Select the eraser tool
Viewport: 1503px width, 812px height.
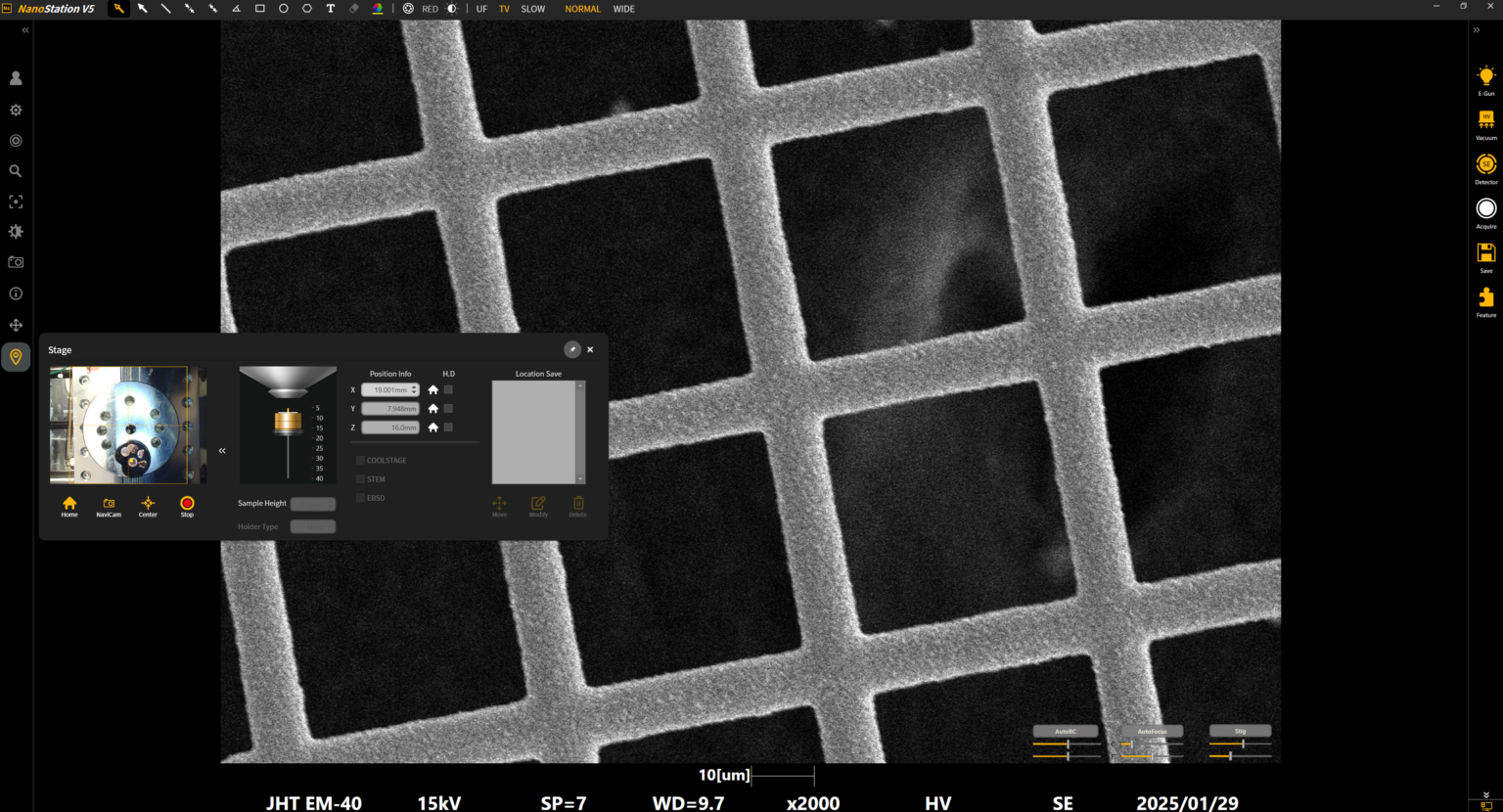click(354, 9)
